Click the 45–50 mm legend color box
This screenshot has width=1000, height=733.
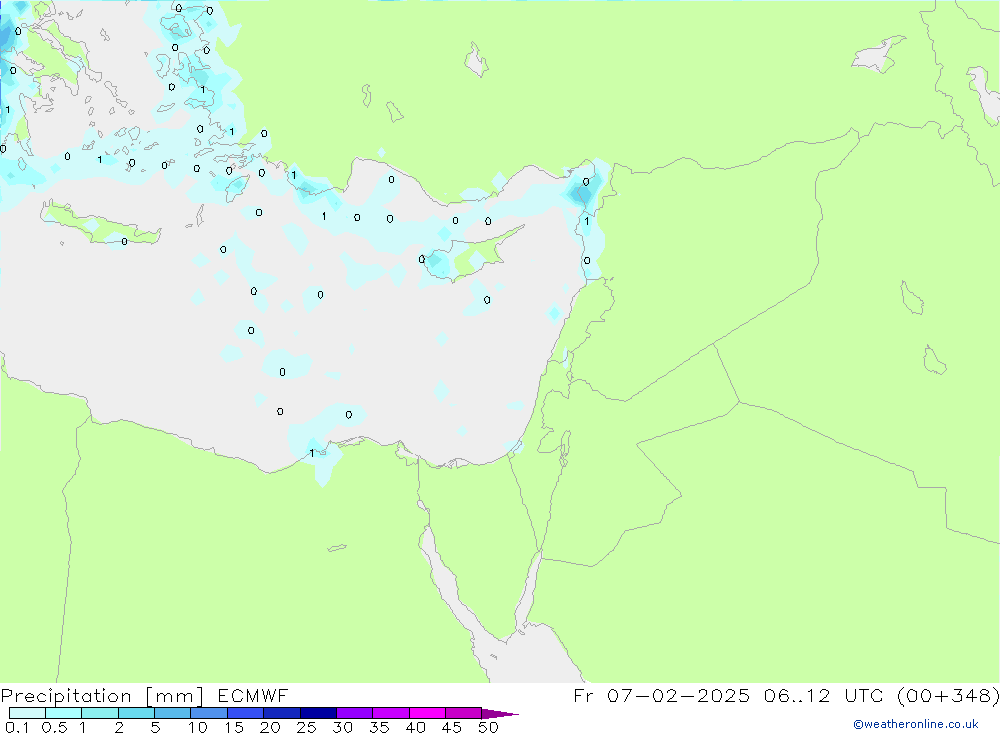(x=464, y=713)
